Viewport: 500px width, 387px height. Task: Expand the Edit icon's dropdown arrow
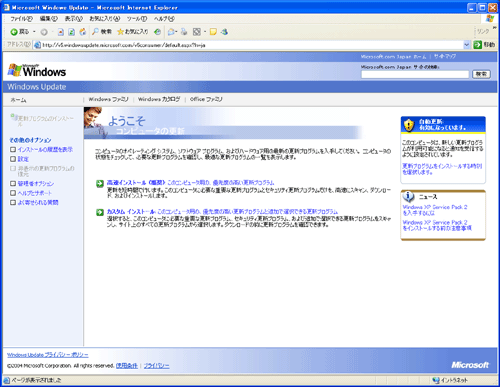[205, 32]
